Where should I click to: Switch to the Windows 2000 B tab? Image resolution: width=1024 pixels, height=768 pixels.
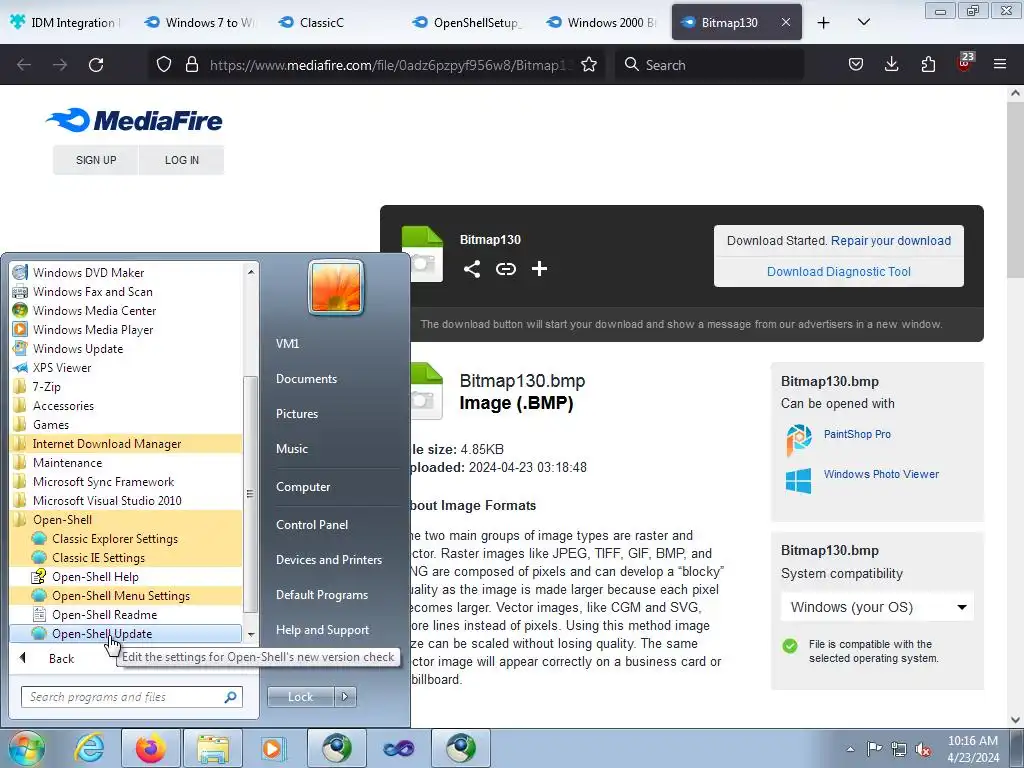(x=602, y=23)
